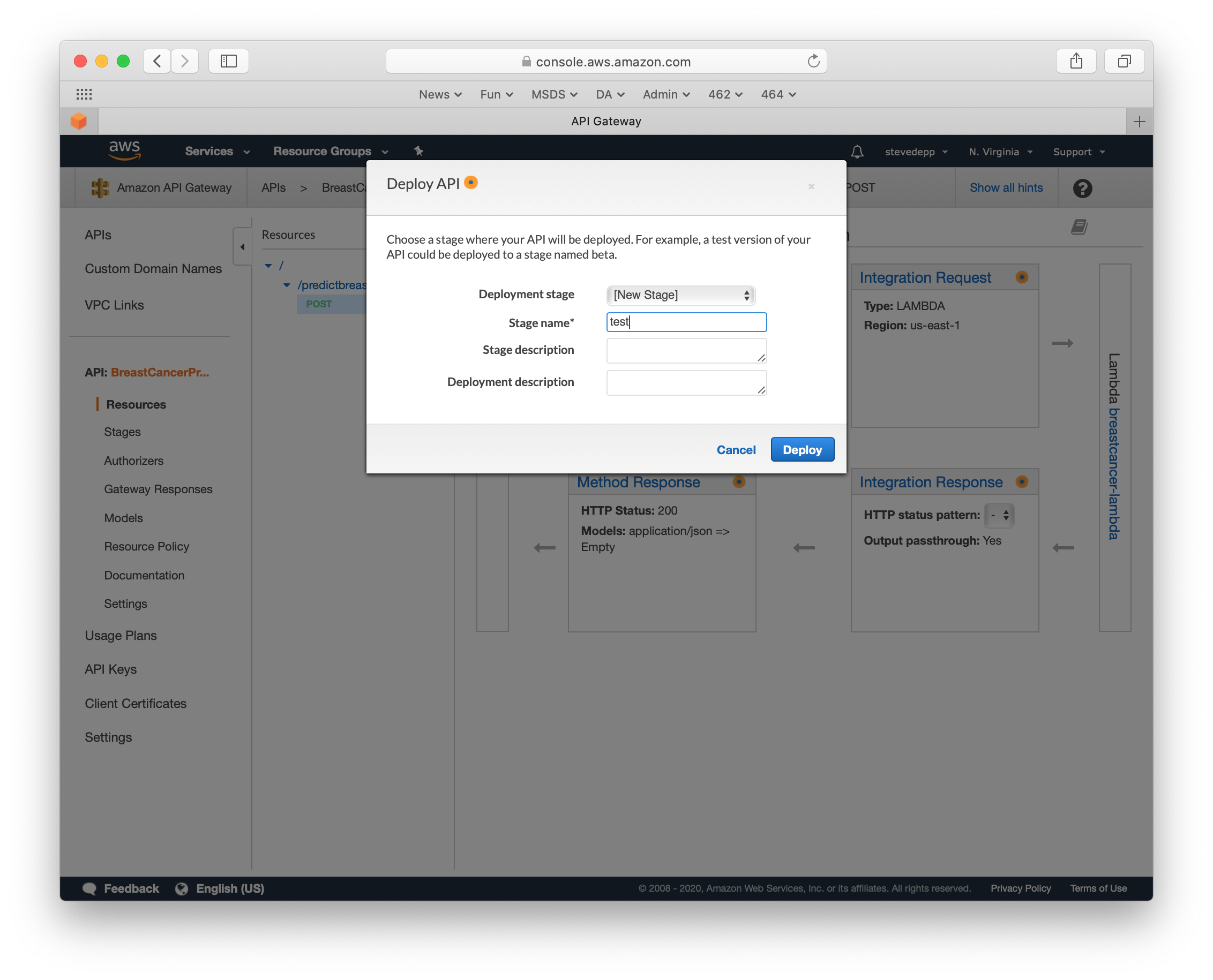This screenshot has width=1213, height=980.
Task: Go to Stages in the sidebar
Action: pyautogui.click(x=122, y=432)
